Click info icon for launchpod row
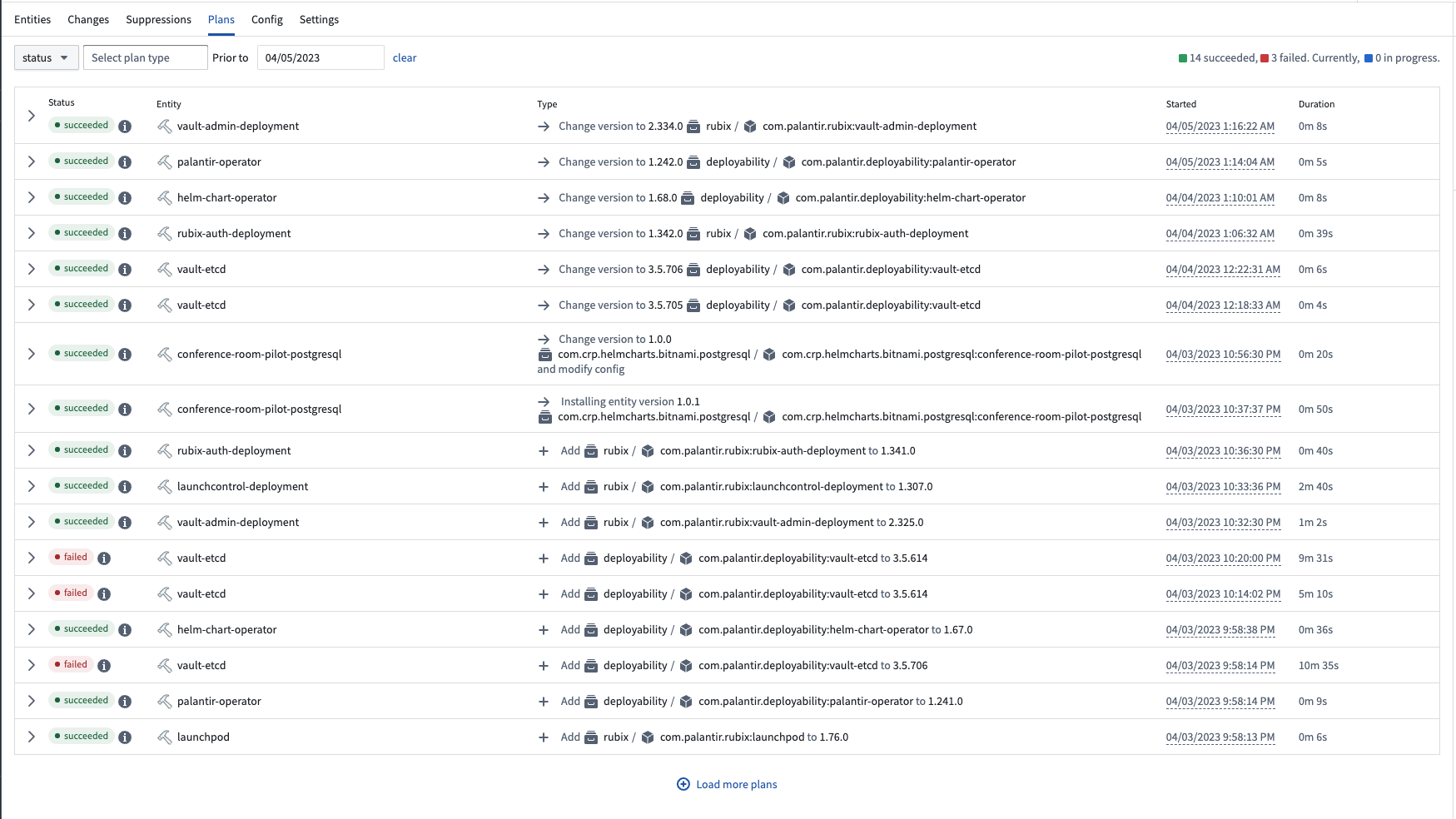Screen dimensions: 1456x819 click(x=125, y=737)
